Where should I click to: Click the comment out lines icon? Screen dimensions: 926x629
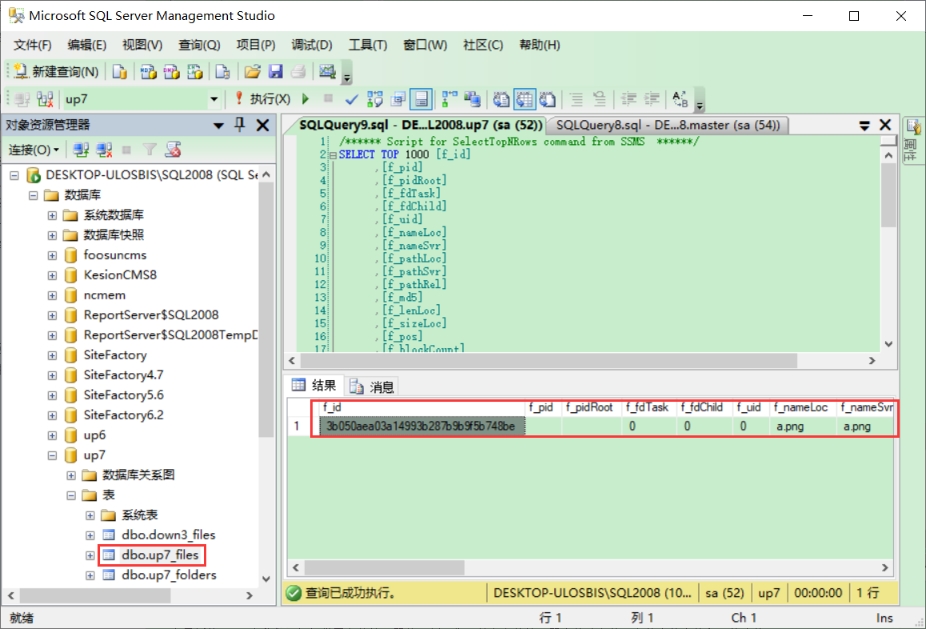576,99
